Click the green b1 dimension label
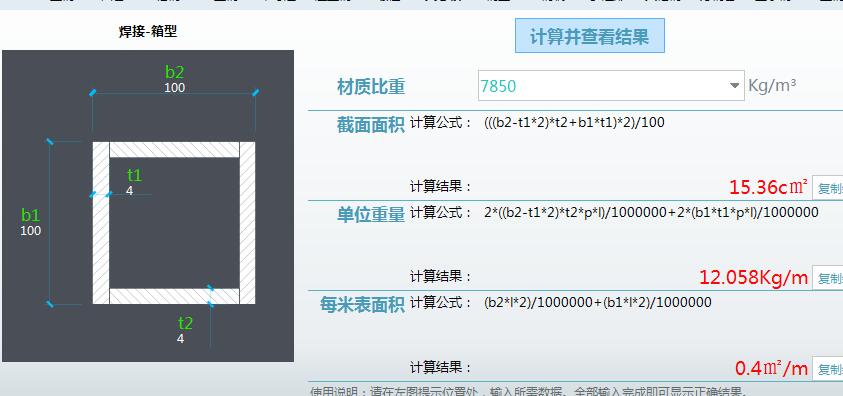 [31, 215]
